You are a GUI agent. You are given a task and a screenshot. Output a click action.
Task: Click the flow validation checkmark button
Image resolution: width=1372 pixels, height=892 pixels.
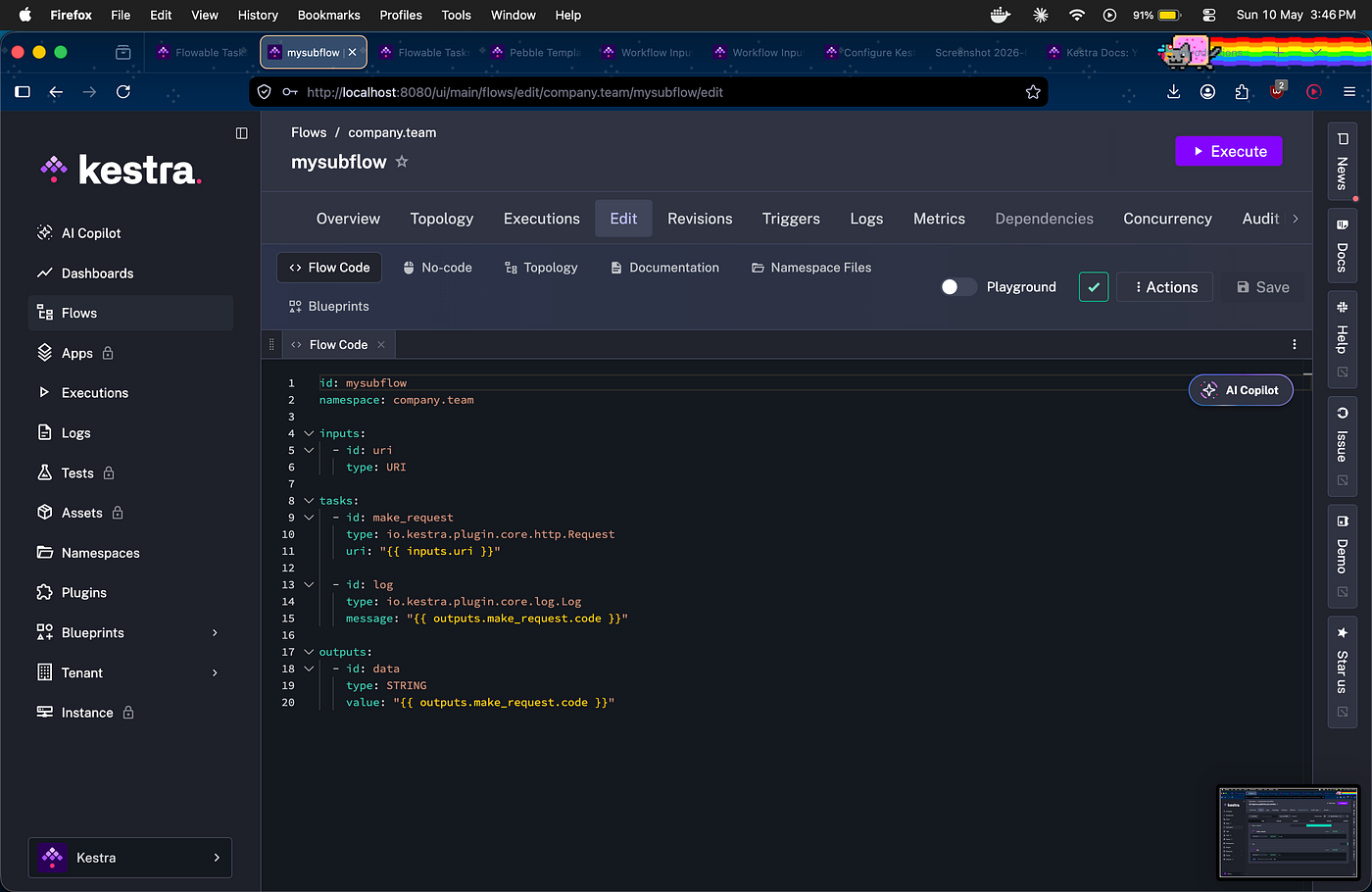tap(1094, 287)
